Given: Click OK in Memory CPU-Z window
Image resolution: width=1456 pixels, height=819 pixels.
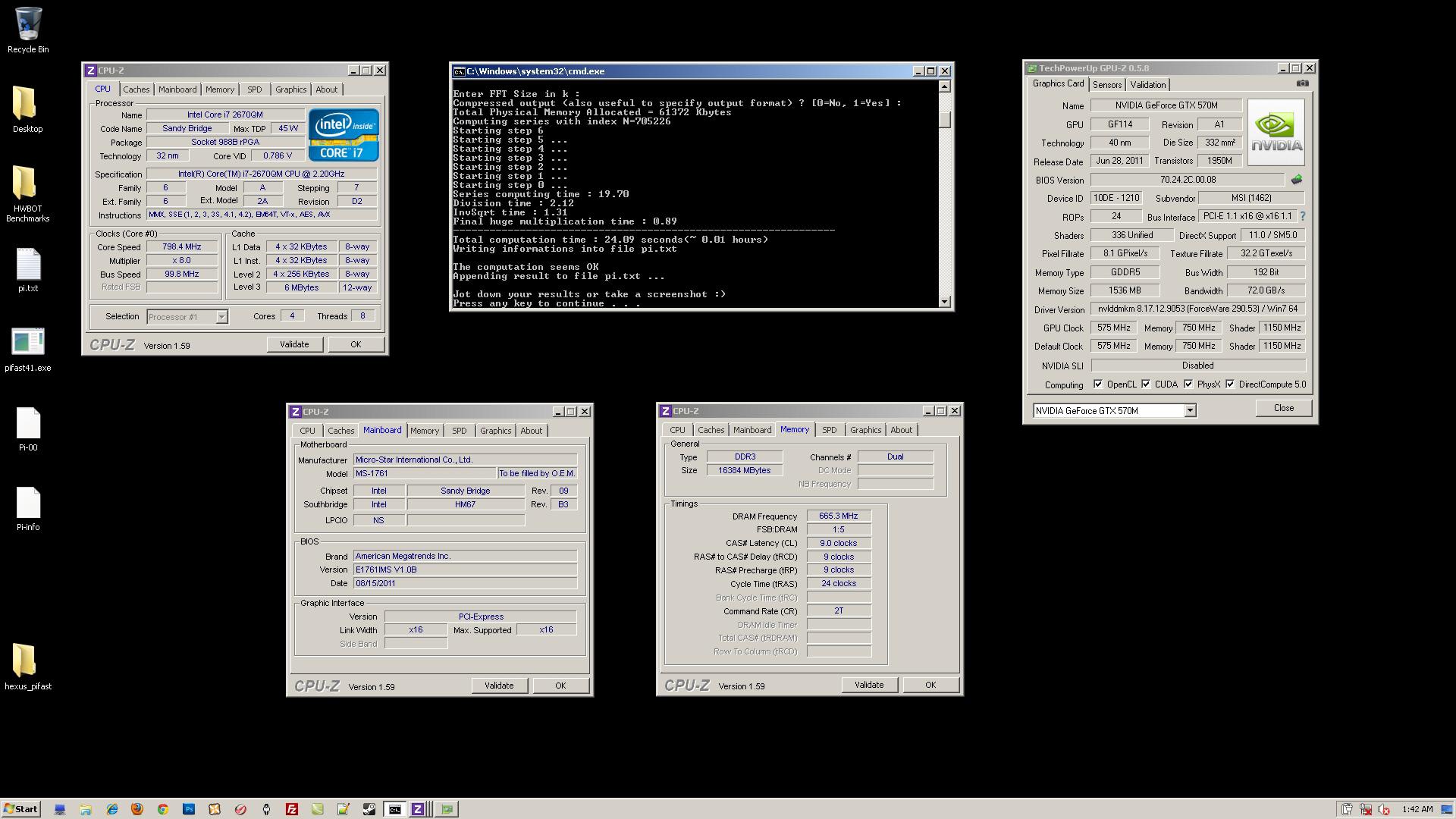Looking at the screenshot, I should 930,685.
